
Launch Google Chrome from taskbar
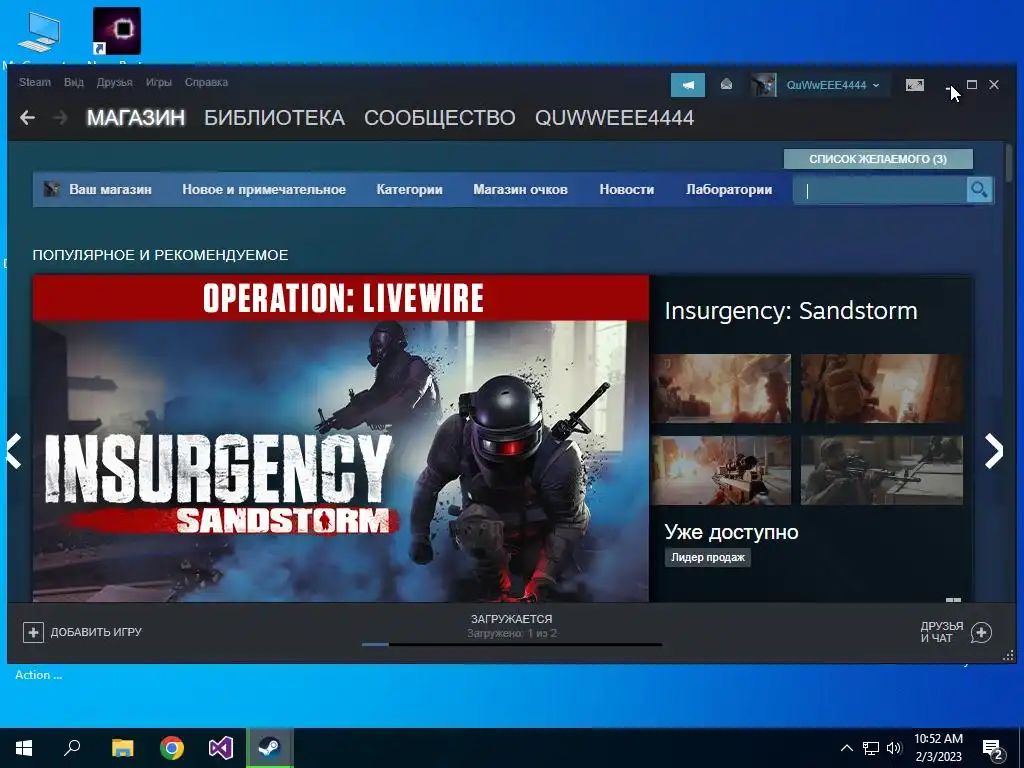pos(172,748)
